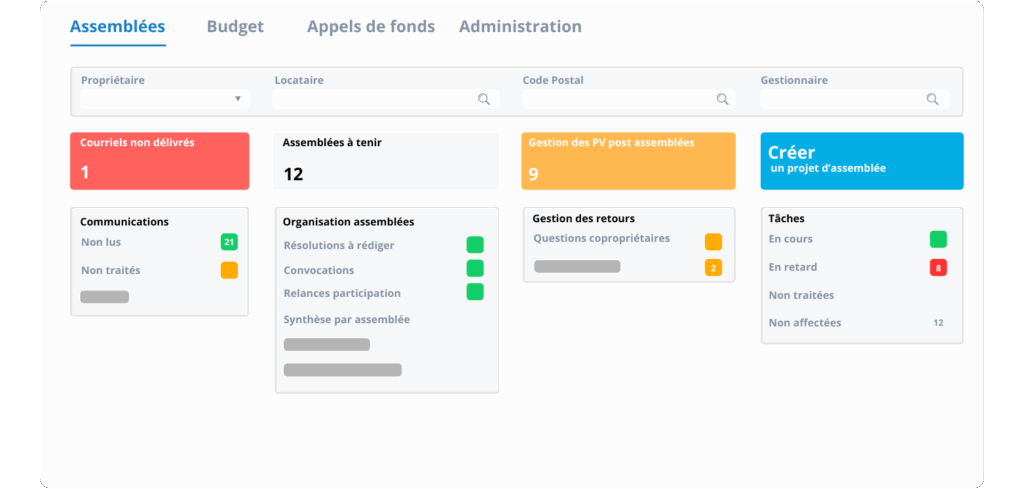1024x489 pixels.
Task: Click the Tâches panel heading
Action: point(786,219)
